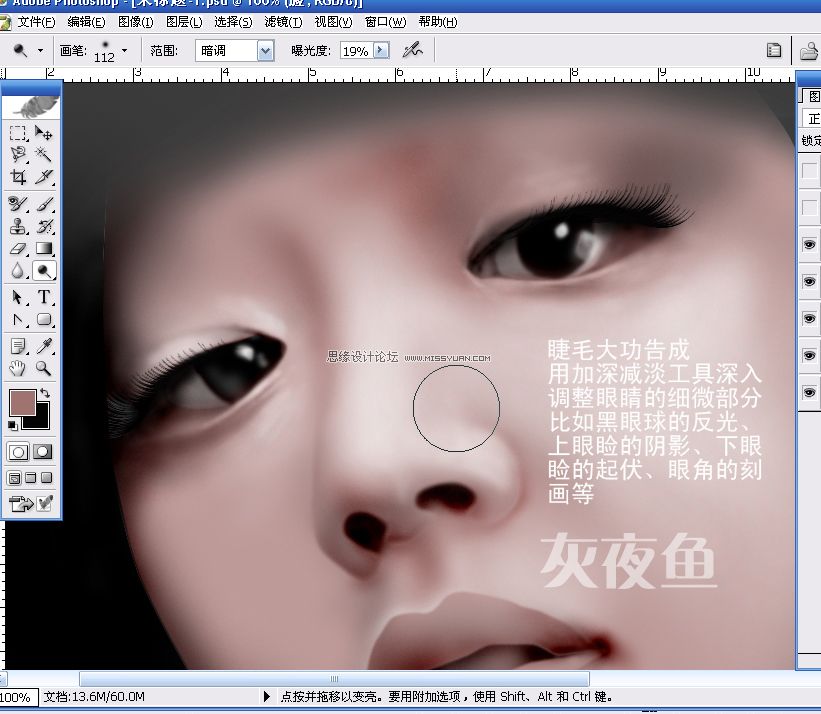This screenshot has height=714, width=821.
Task: Select the Rectangular Marquee tool
Action: pyautogui.click(x=18, y=133)
